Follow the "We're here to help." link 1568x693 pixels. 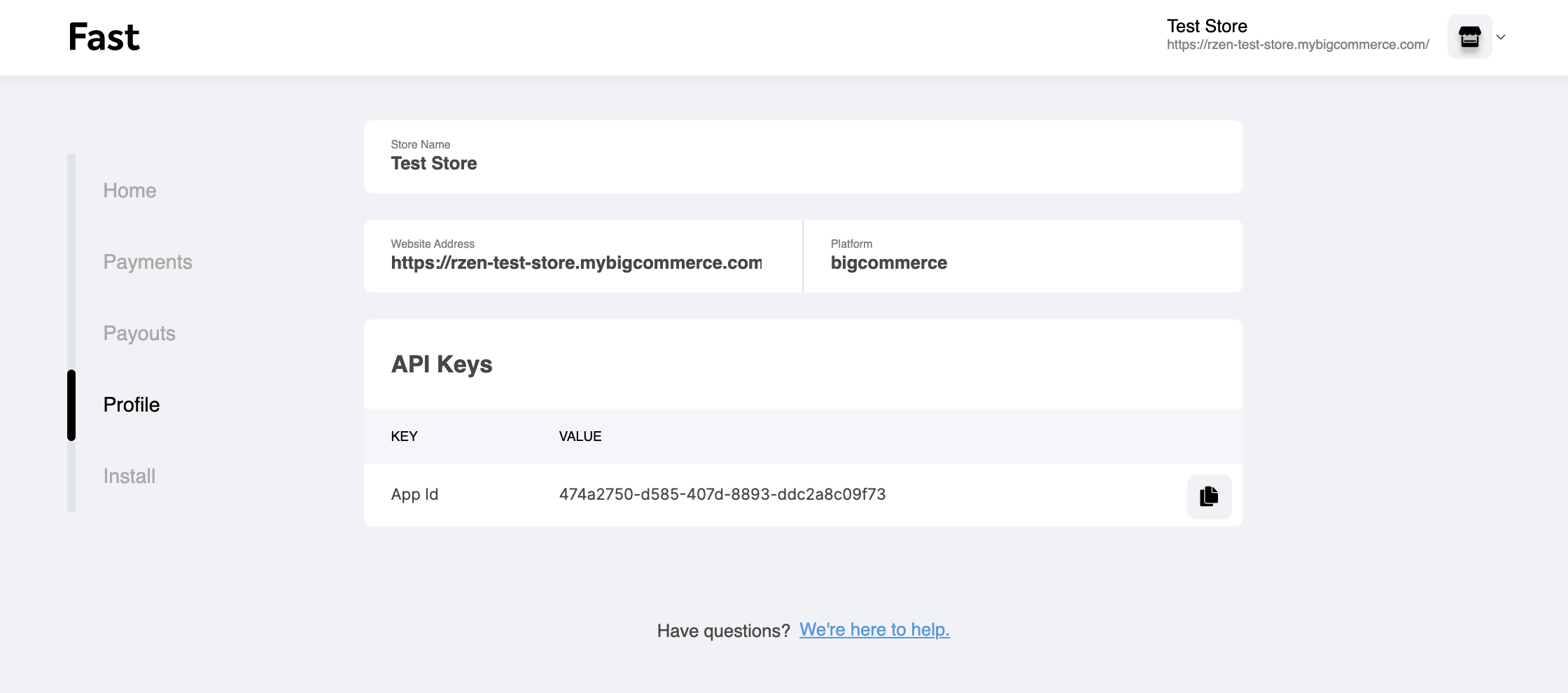(x=874, y=630)
